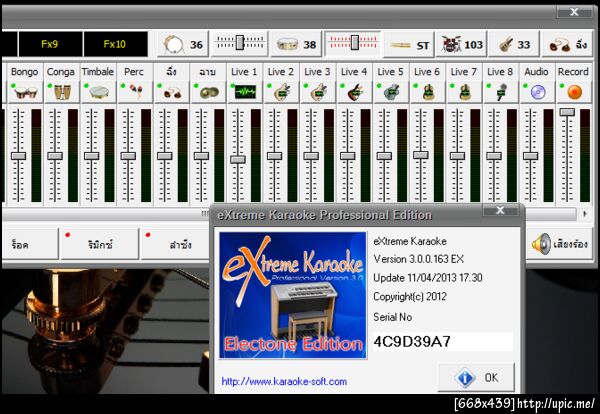Toggle the Conga channel green indicator
This screenshot has width=600, height=414.
click(x=50, y=86)
